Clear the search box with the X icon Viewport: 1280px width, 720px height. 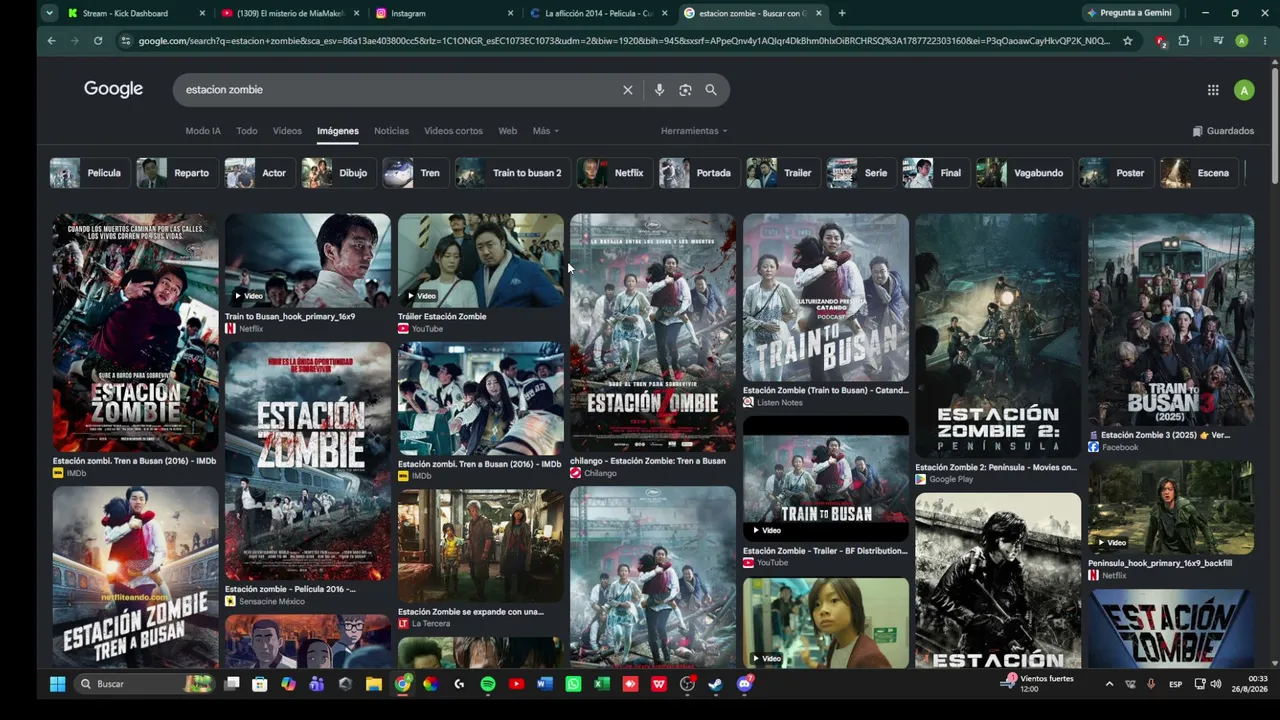[628, 90]
